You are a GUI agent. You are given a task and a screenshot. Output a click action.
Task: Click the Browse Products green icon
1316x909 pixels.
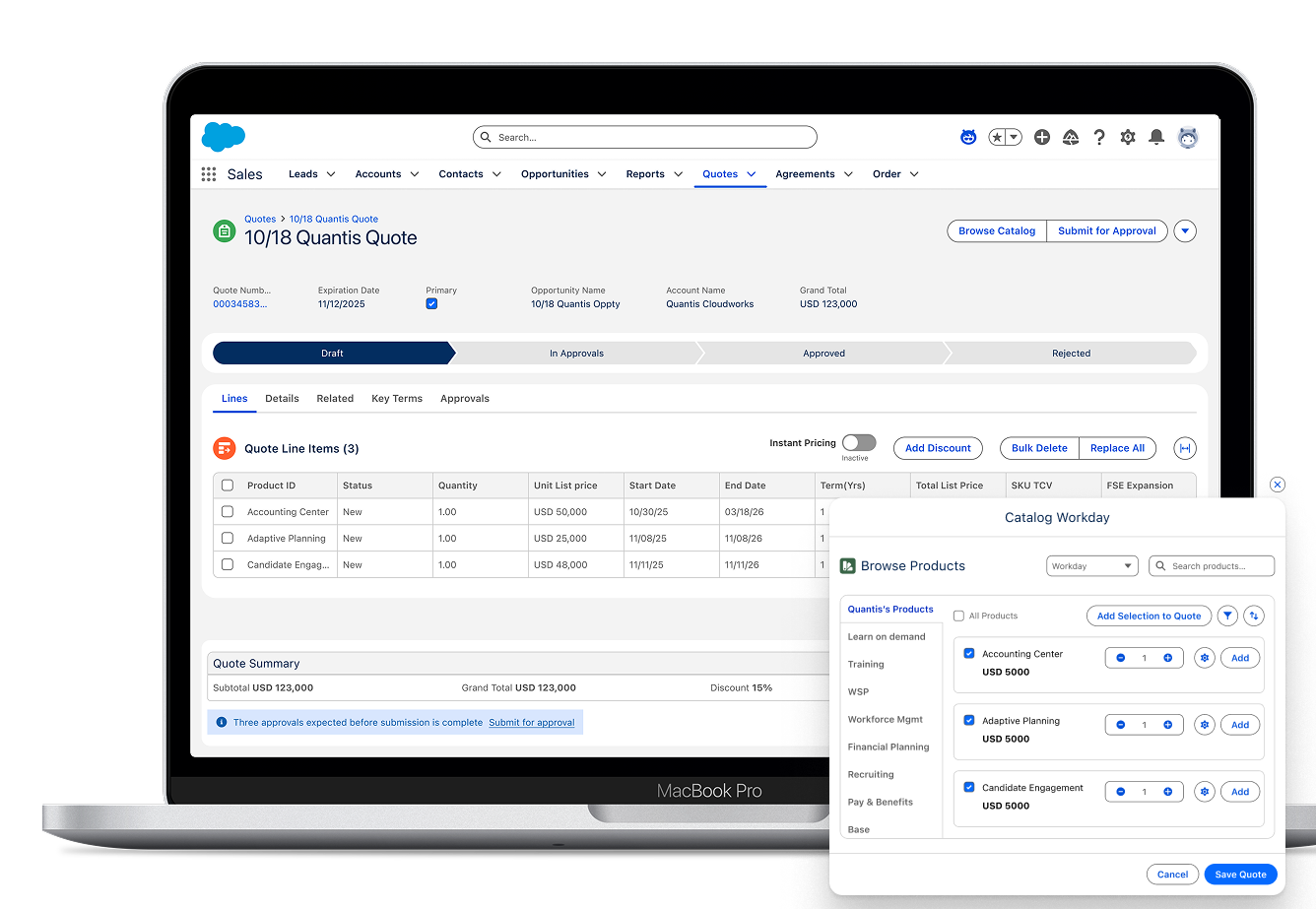click(847, 566)
